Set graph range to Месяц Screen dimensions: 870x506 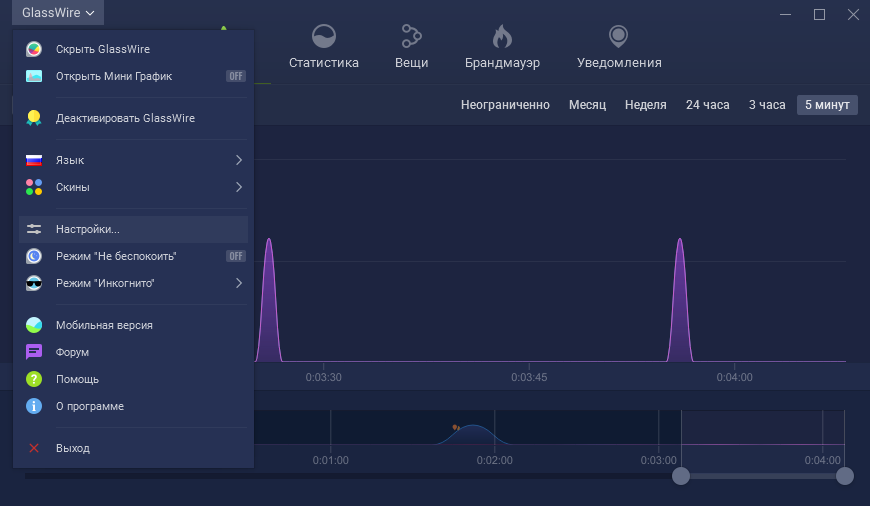pyautogui.click(x=587, y=105)
